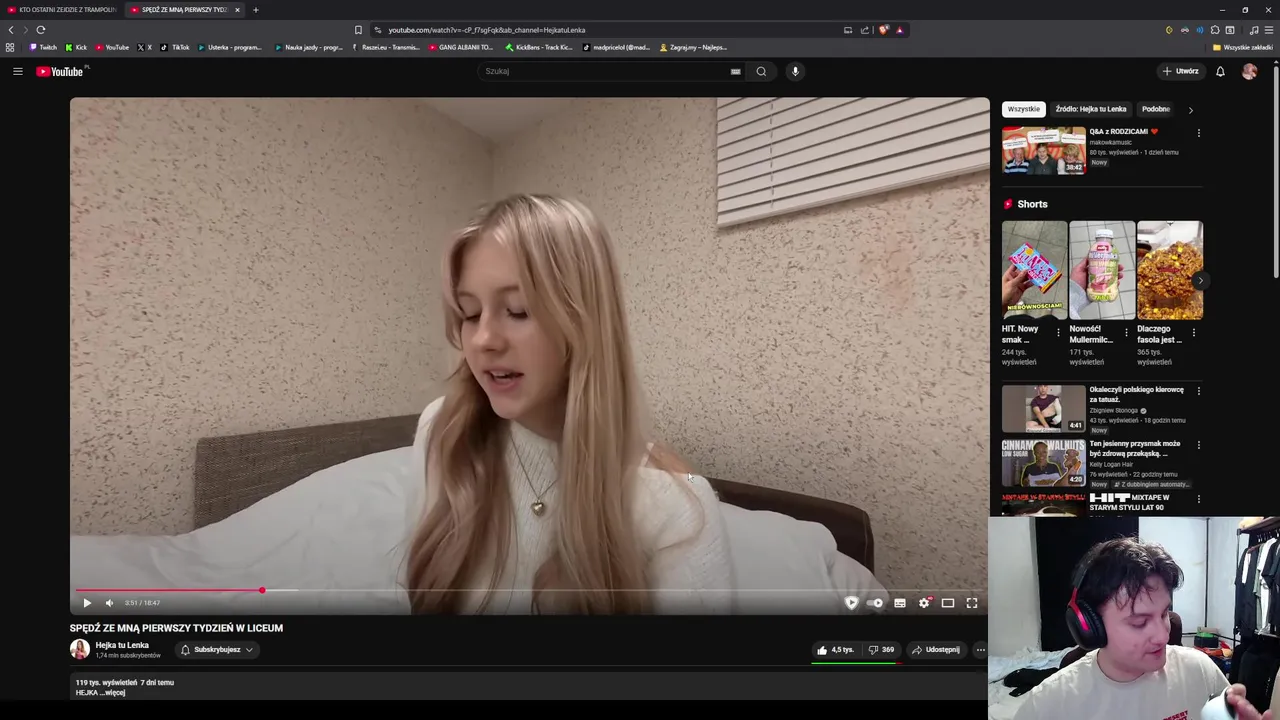Open options for MIXTAPE W STARYM STYLU

(x=1199, y=499)
